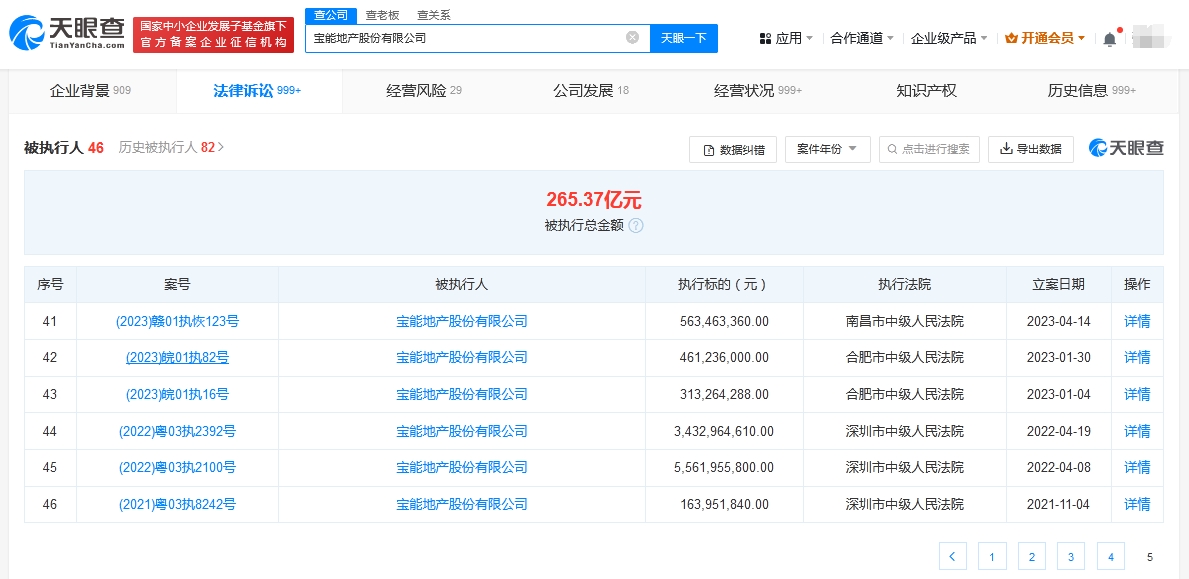Screen dimensions: 1189x579
Task: Go to page 3 of results
Action: pos(1070,556)
